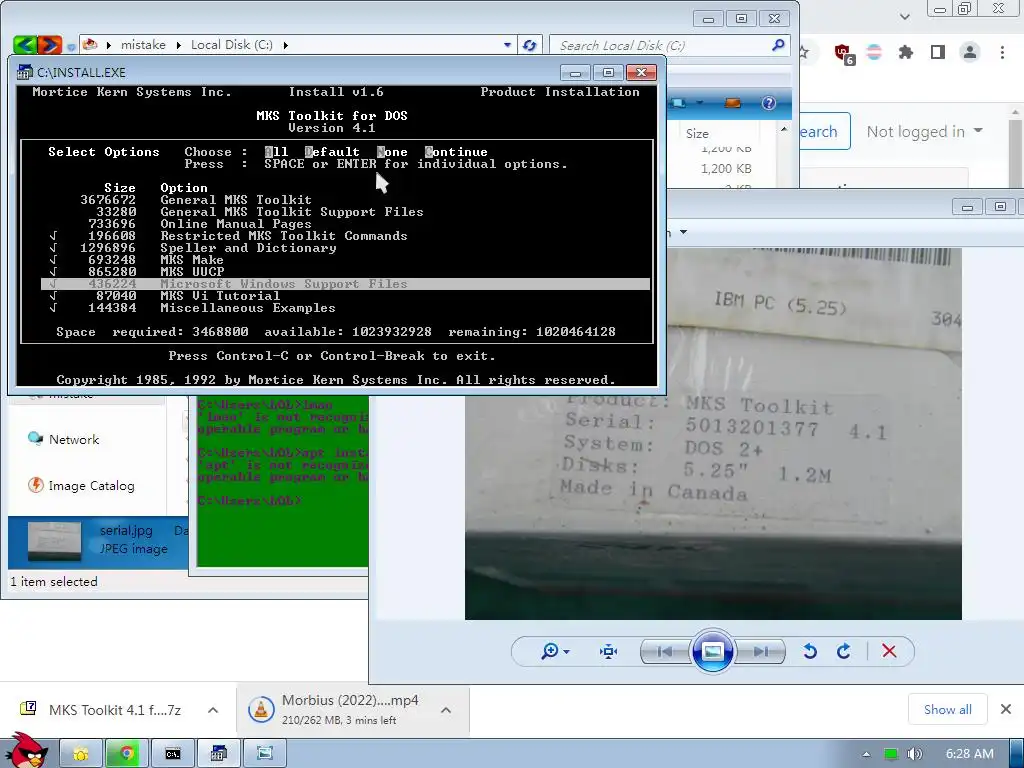Expand MKS Toolkit download options chevron

[213, 710]
